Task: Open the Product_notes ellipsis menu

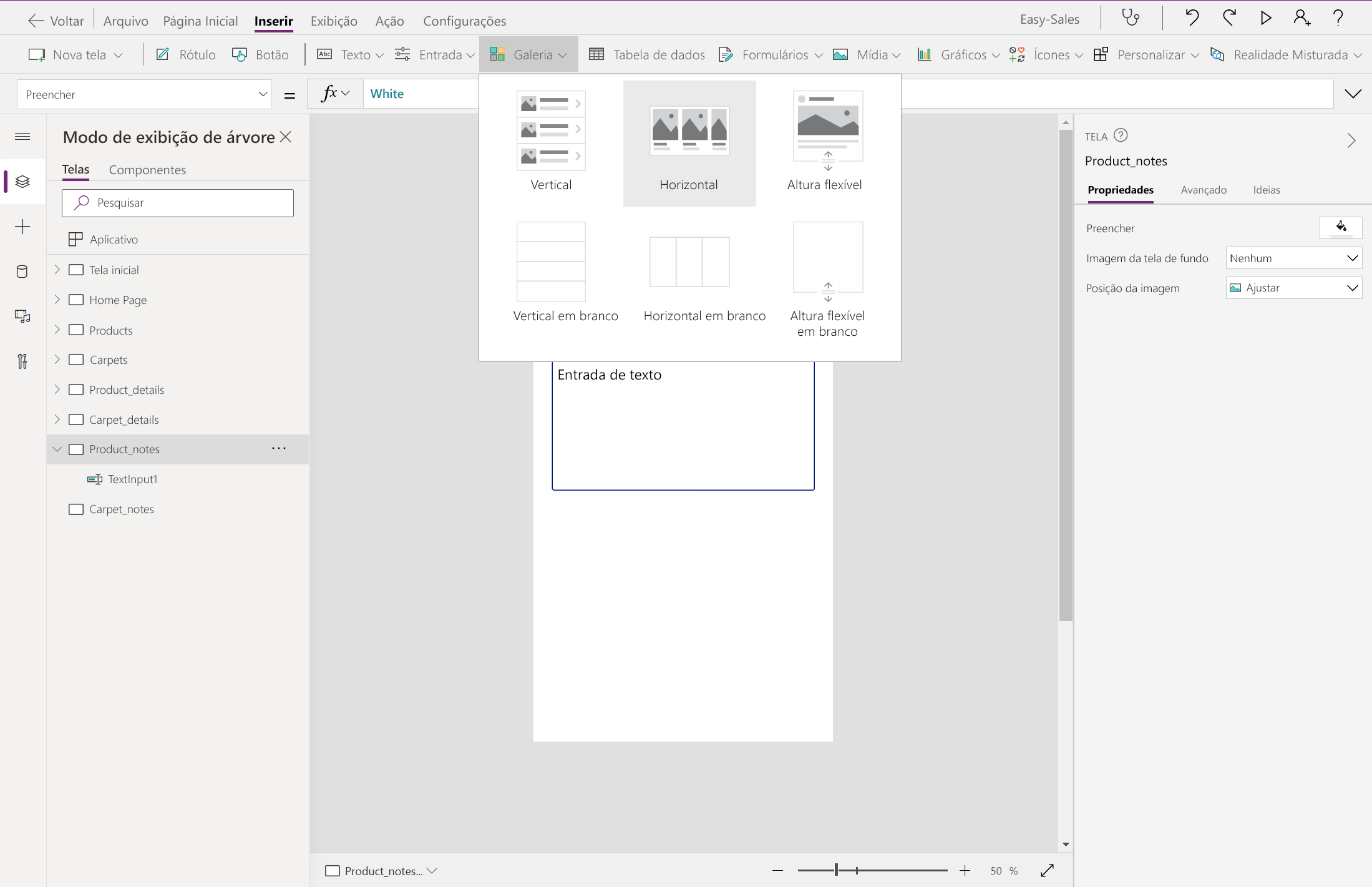Action: pos(279,448)
